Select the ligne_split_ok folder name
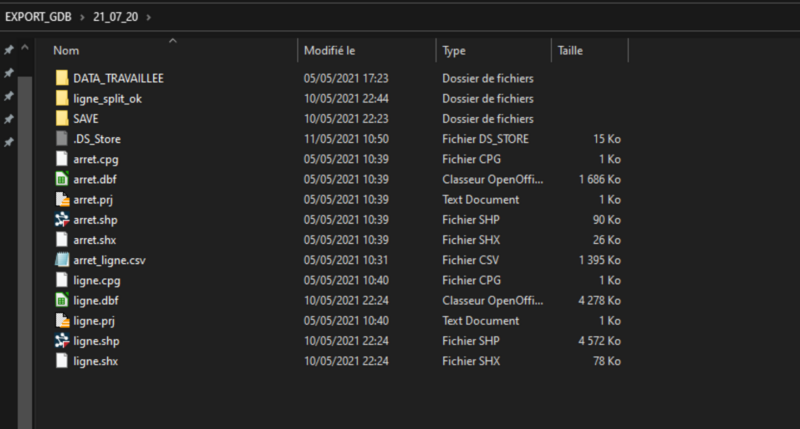 [108, 99]
